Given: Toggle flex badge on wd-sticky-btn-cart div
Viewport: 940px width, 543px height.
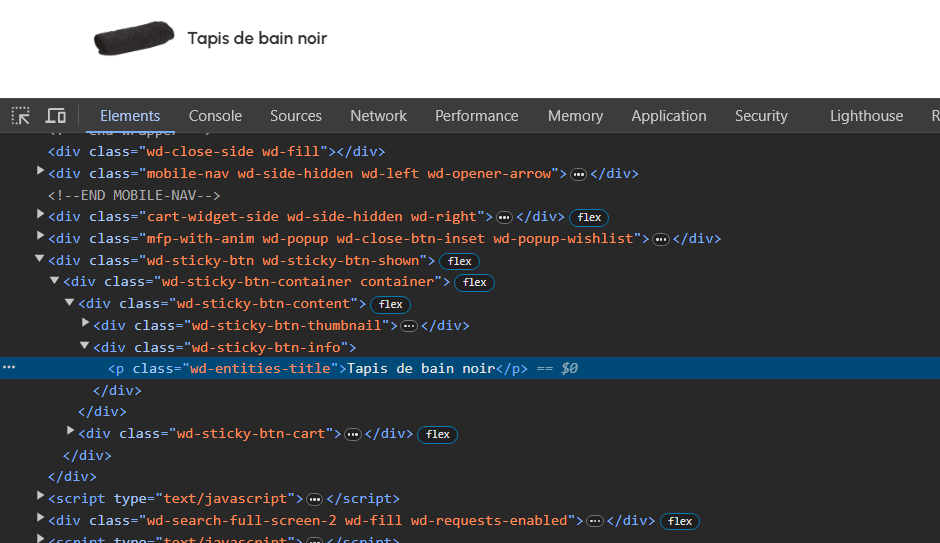Looking at the screenshot, I should tap(438, 435).
